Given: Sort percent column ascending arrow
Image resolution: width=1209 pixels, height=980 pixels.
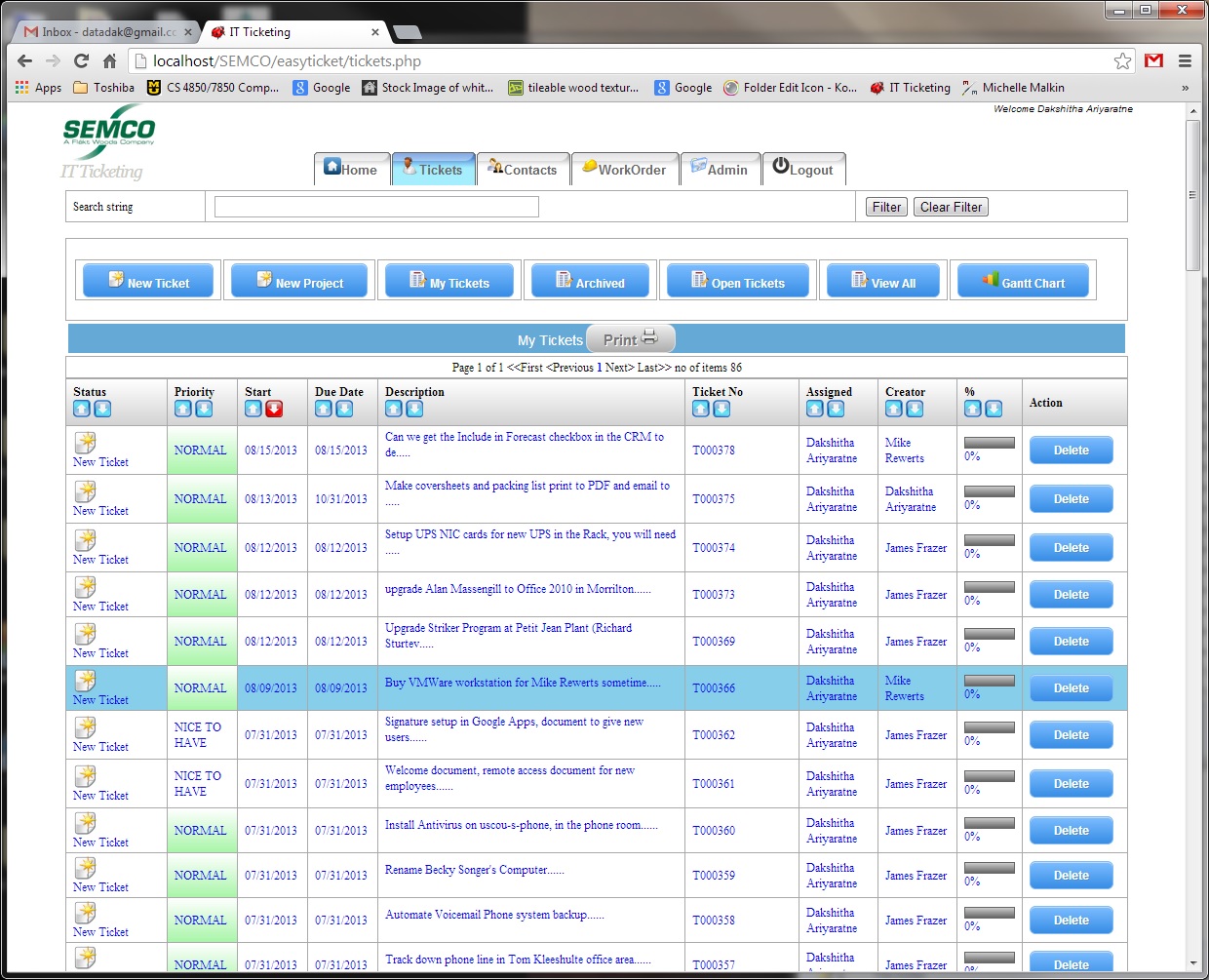Looking at the screenshot, I should (972, 410).
